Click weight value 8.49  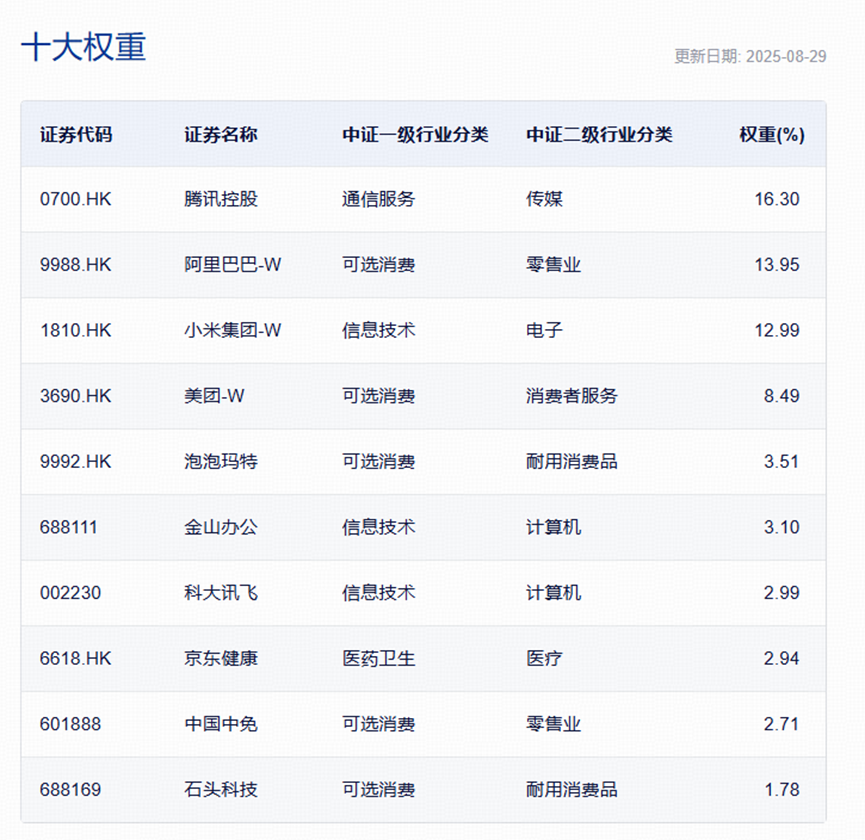(781, 396)
